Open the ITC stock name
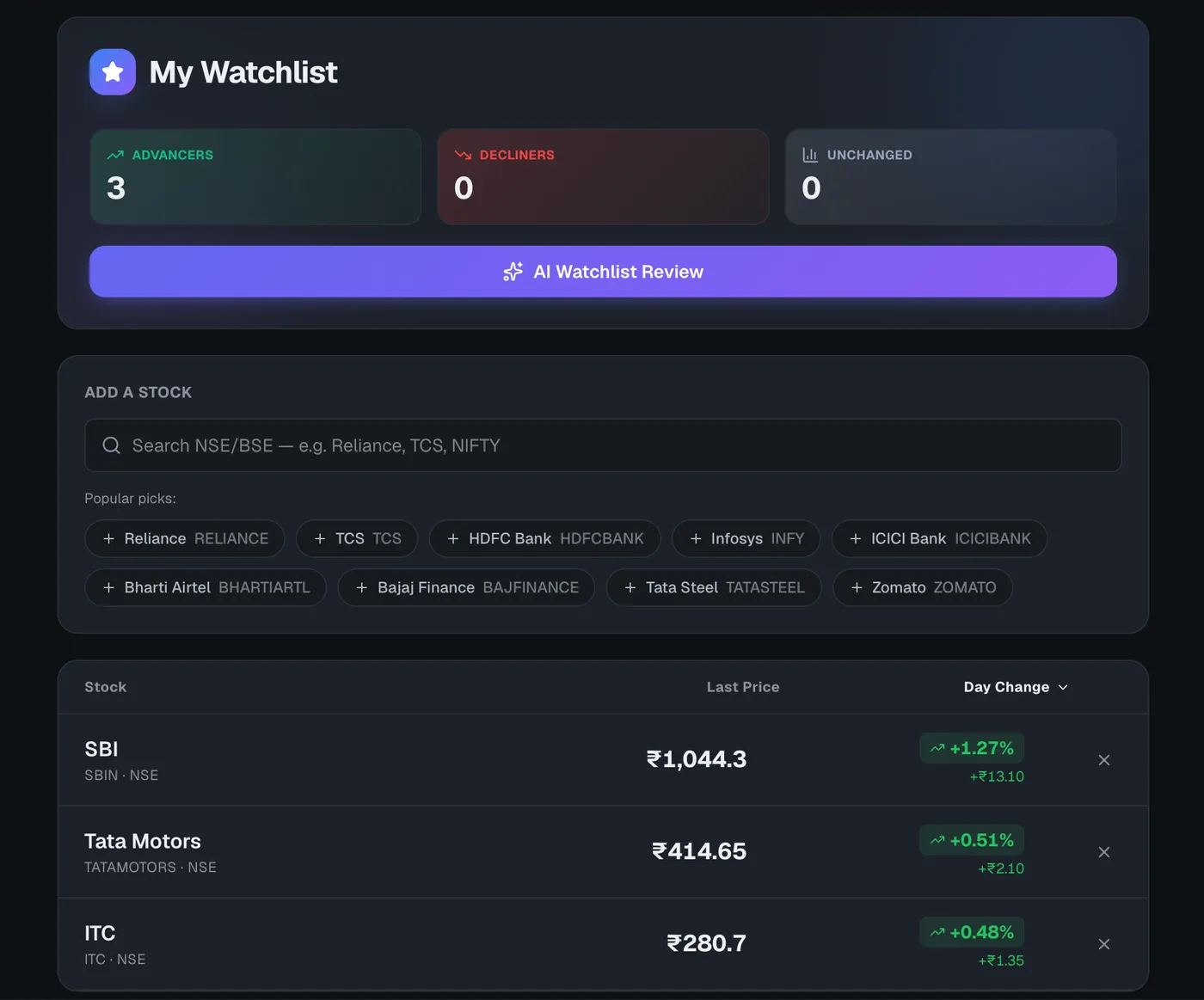Image resolution: width=1204 pixels, height=1000 pixels. 100,934
